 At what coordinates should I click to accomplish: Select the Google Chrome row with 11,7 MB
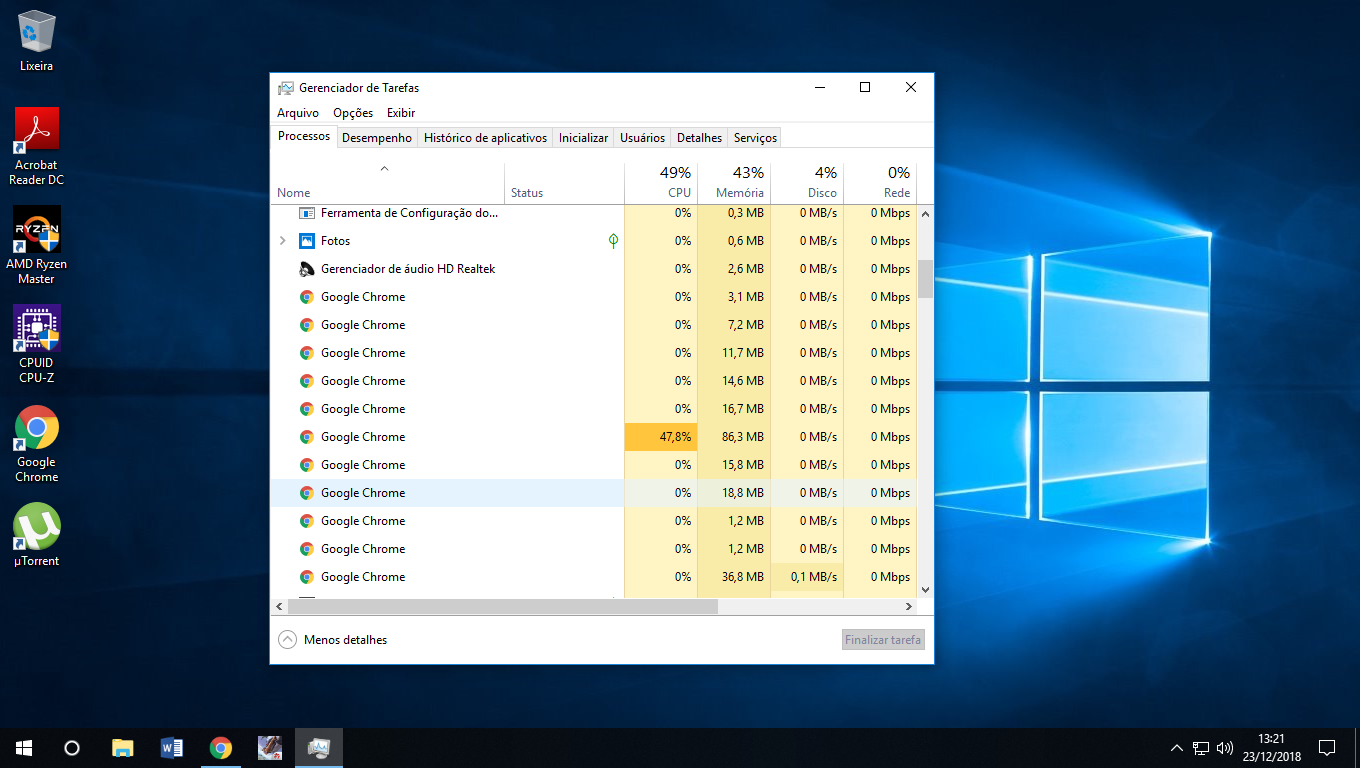coord(594,353)
